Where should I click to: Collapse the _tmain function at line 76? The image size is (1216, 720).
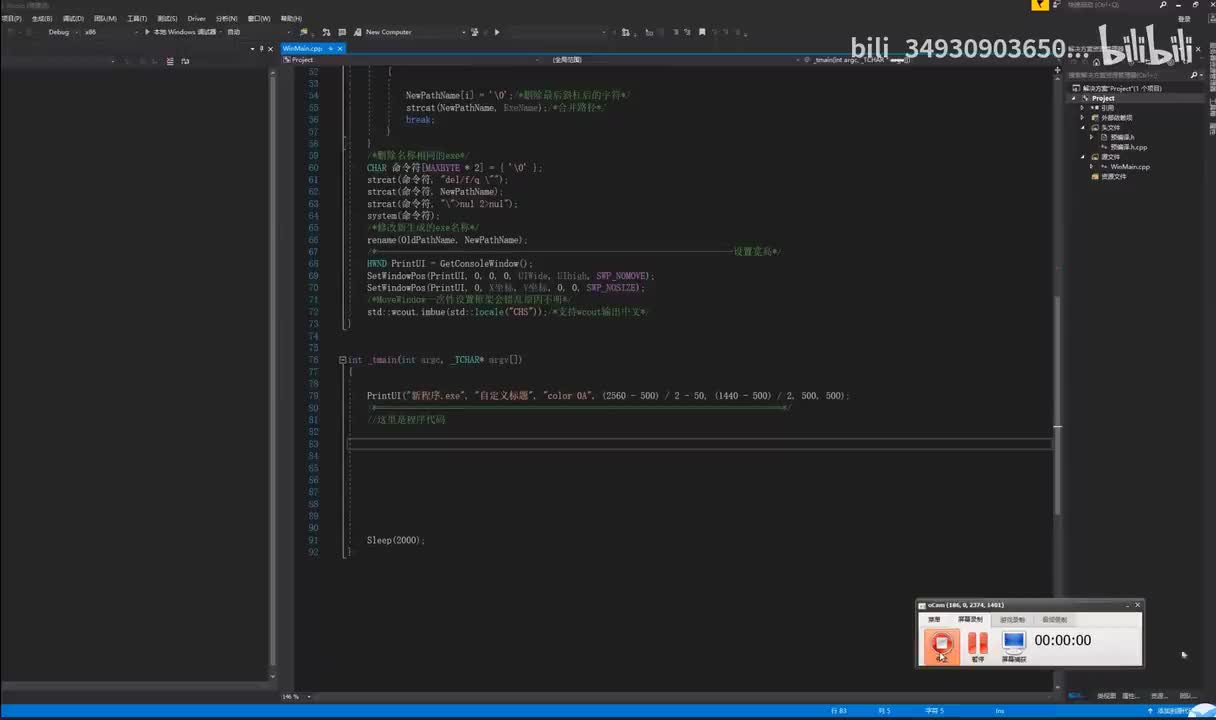pyautogui.click(x=342, y=360)
